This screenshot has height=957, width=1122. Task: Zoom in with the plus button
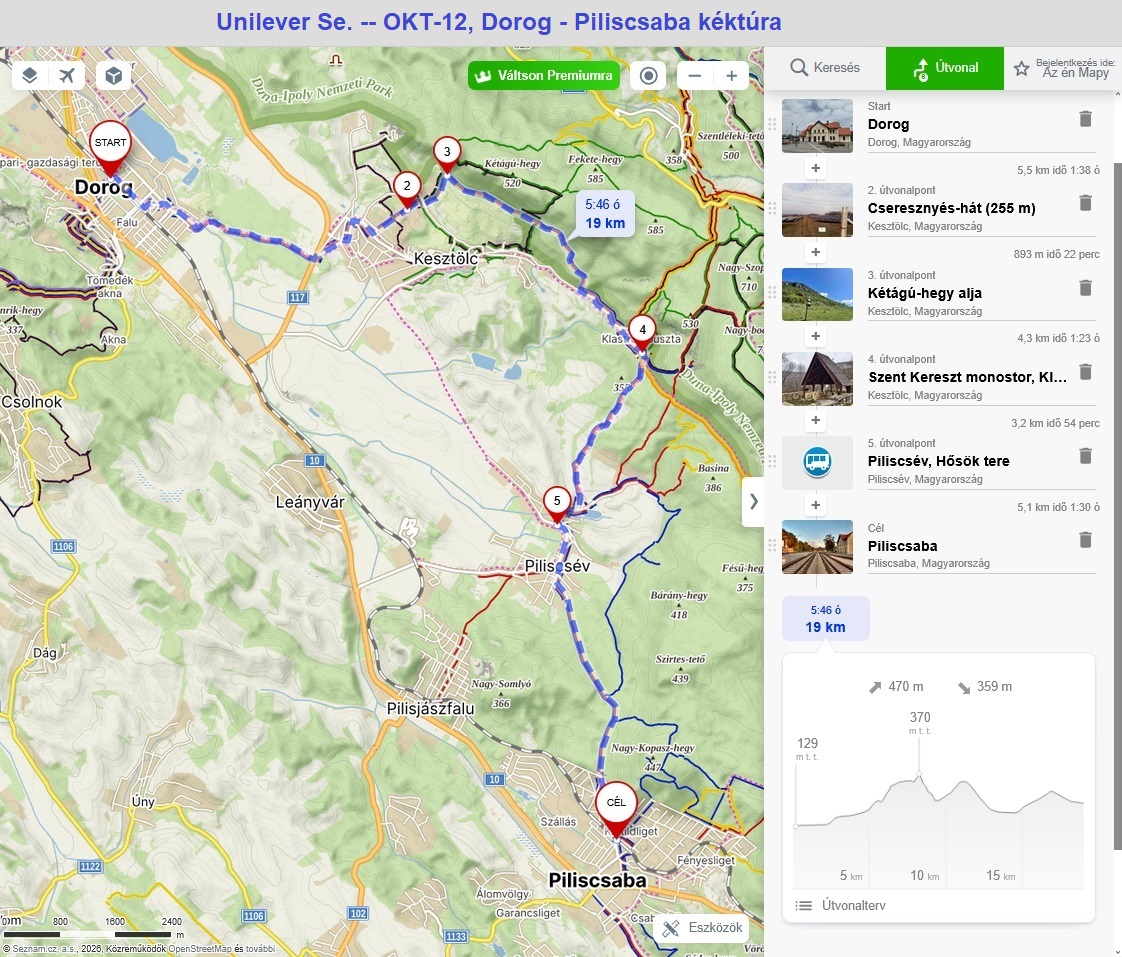[731, 76]
